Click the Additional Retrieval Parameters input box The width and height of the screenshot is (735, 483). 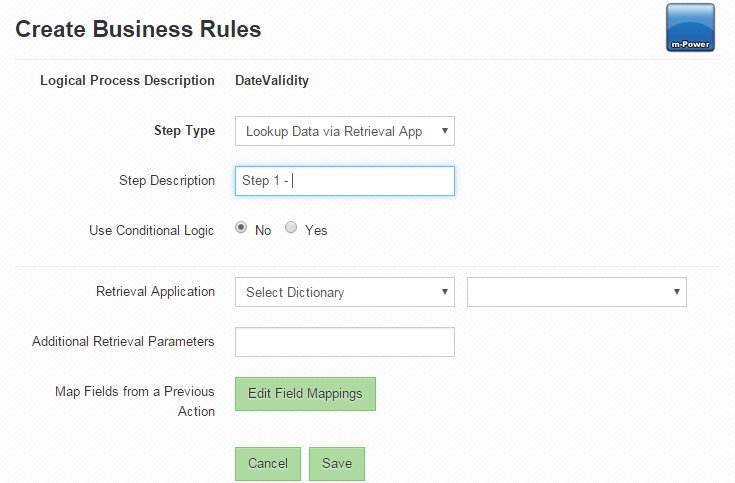pos(345,342)
